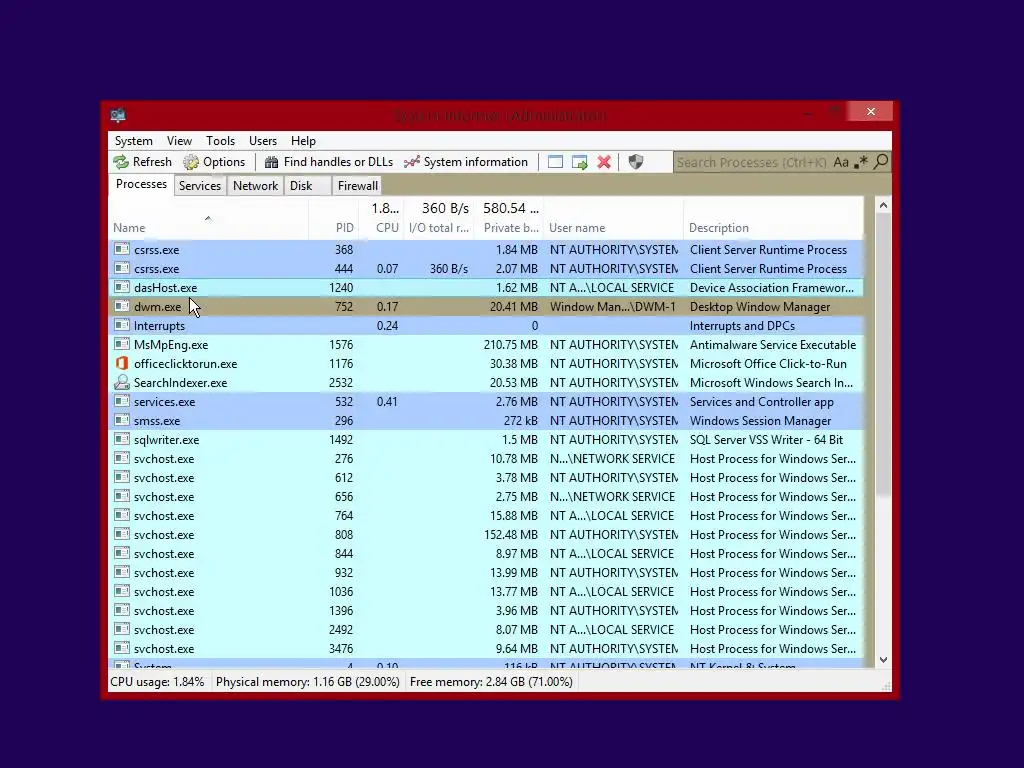Viewport: 1024px width, 768px height.
Task: Click Free memory status bar entry
Action: click(491, 682)
